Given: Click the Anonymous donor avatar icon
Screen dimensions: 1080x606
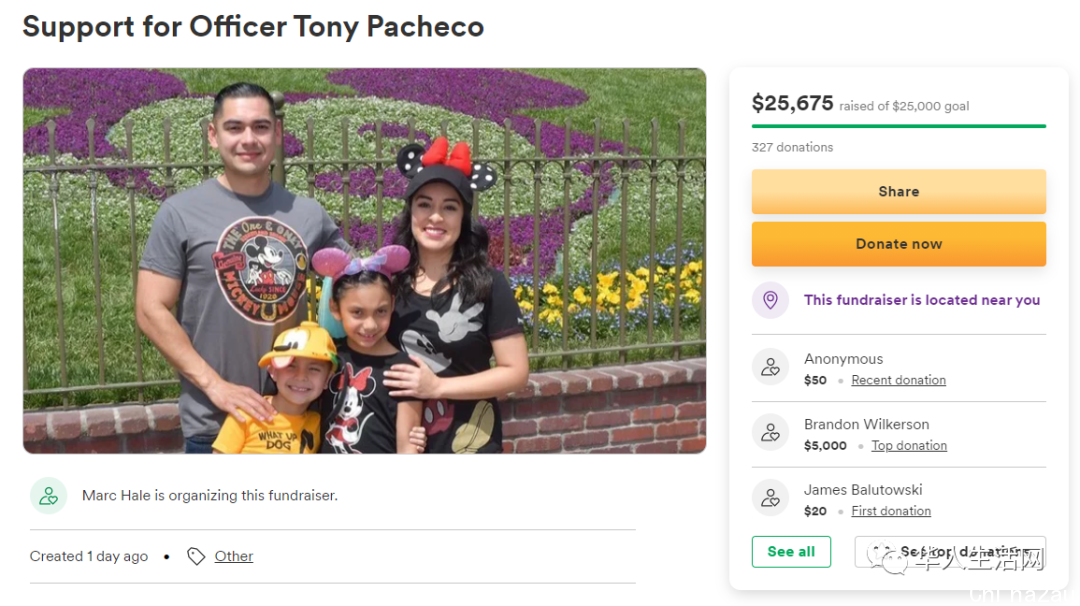Looking at the screenshot, I should point(770,367).
